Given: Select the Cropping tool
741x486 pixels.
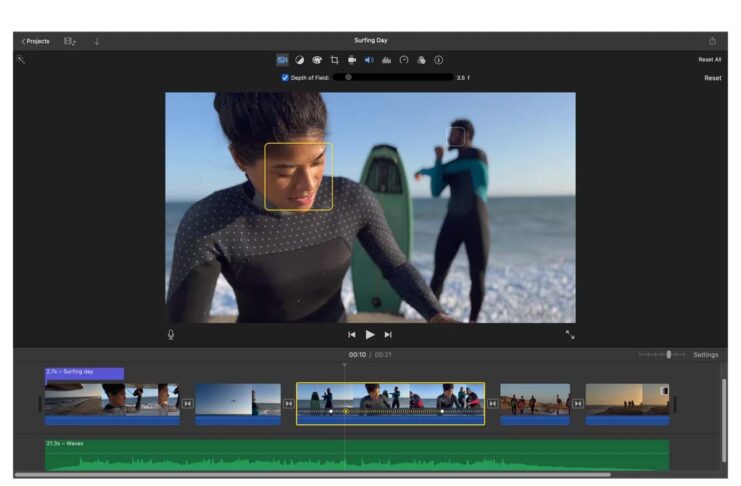Looking at the screenshot, I should [334, 60].
